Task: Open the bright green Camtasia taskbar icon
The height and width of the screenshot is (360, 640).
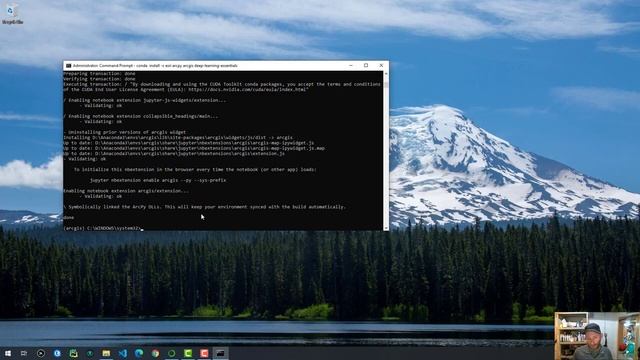Action: coord(188,353)
